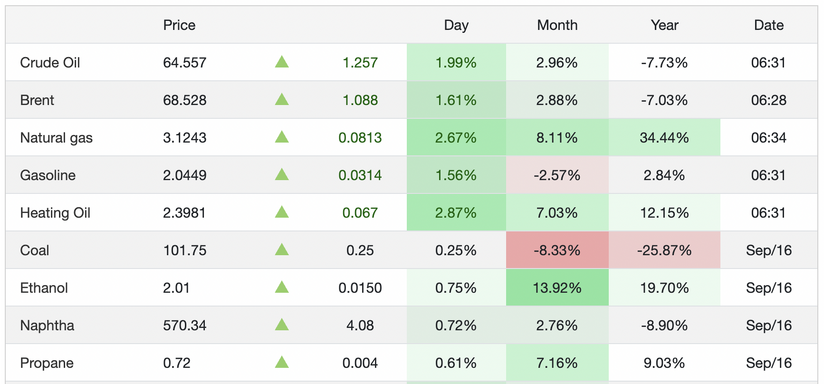Open the Crude Oil commodity link
The width and height of the screenshot is (825, 384).
click(50, 63)
